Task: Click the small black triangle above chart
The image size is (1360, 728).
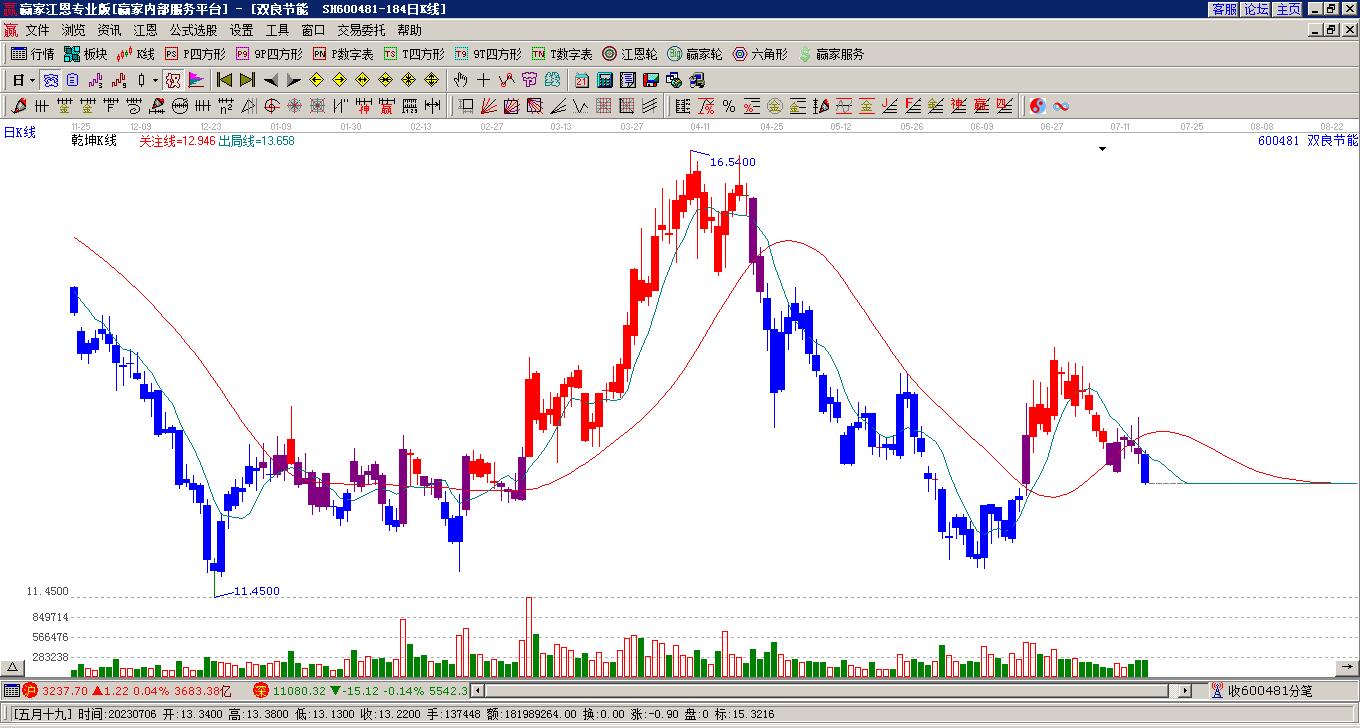Action: click(1102, 149)
